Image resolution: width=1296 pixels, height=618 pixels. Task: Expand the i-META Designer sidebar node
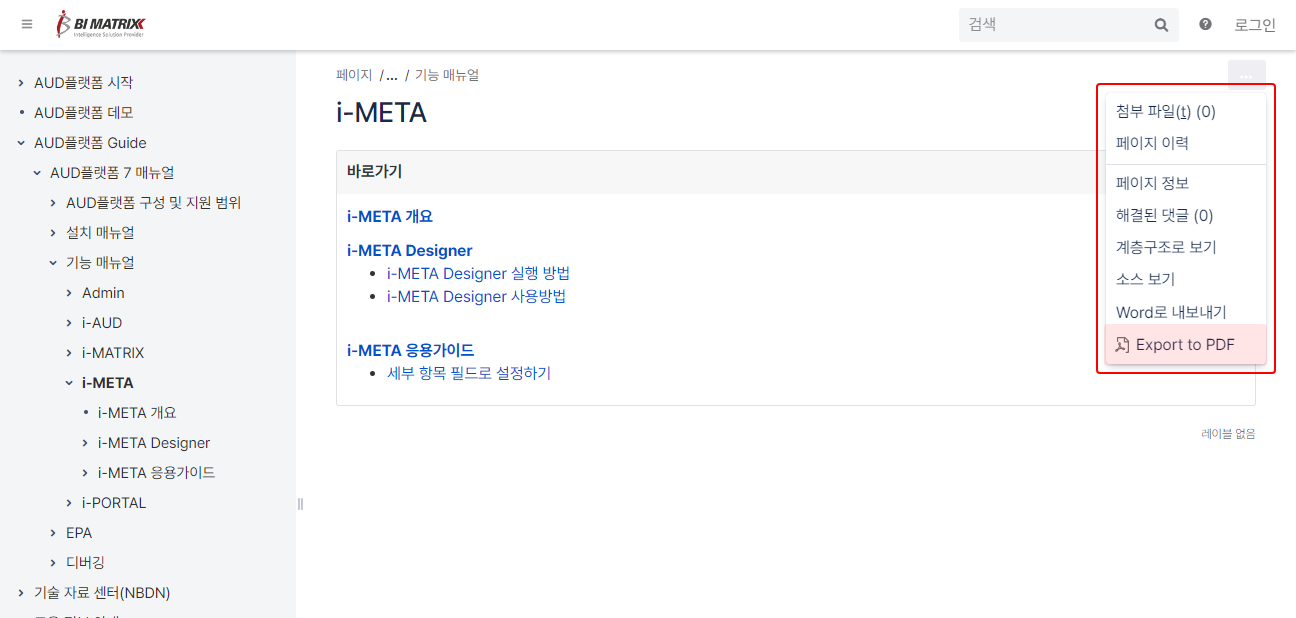click(85, 443)
